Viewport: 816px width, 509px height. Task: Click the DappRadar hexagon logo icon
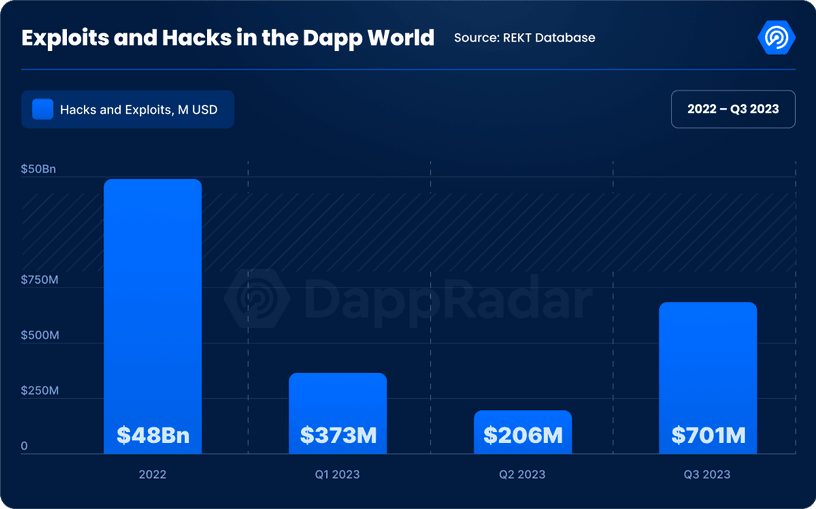pos(776,37)
